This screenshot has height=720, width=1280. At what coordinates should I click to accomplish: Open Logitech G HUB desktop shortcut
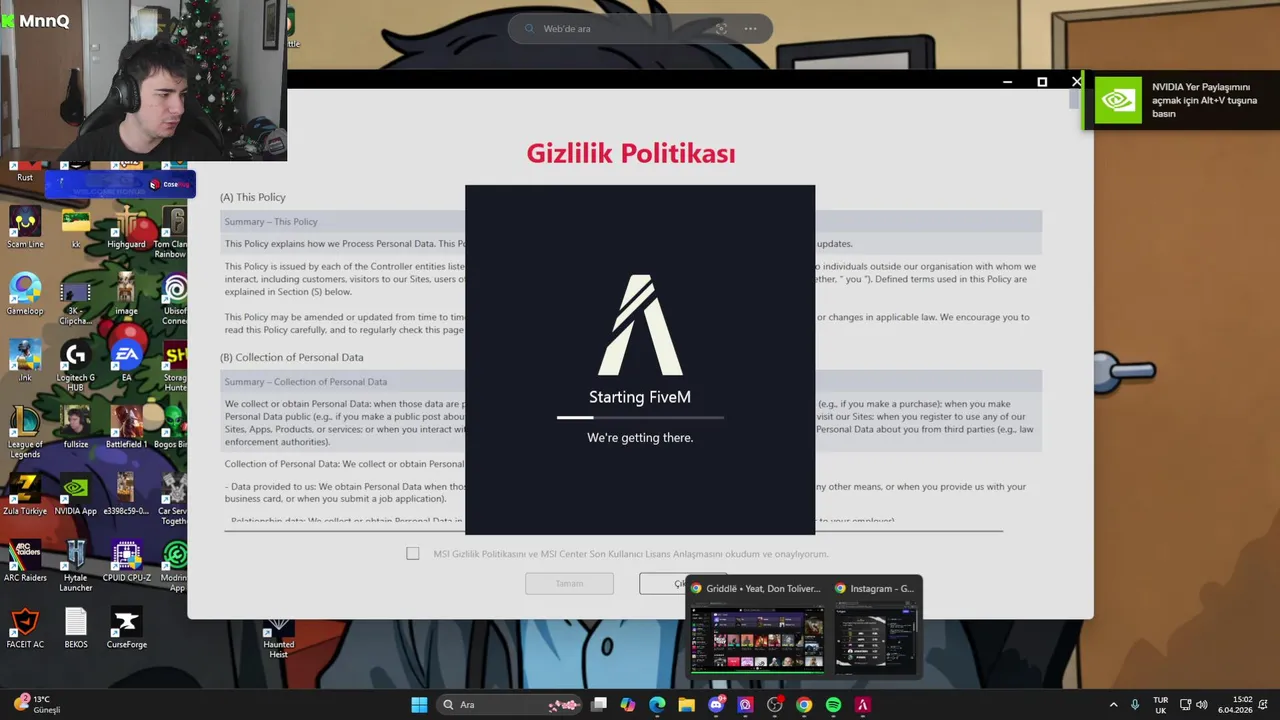pyautogui.click(x=75, y=367)
